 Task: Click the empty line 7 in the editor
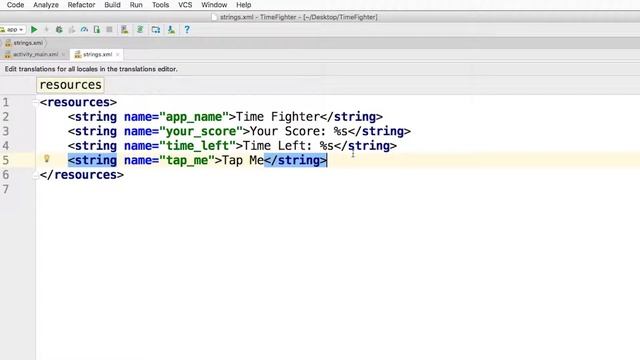pos(338,189)
